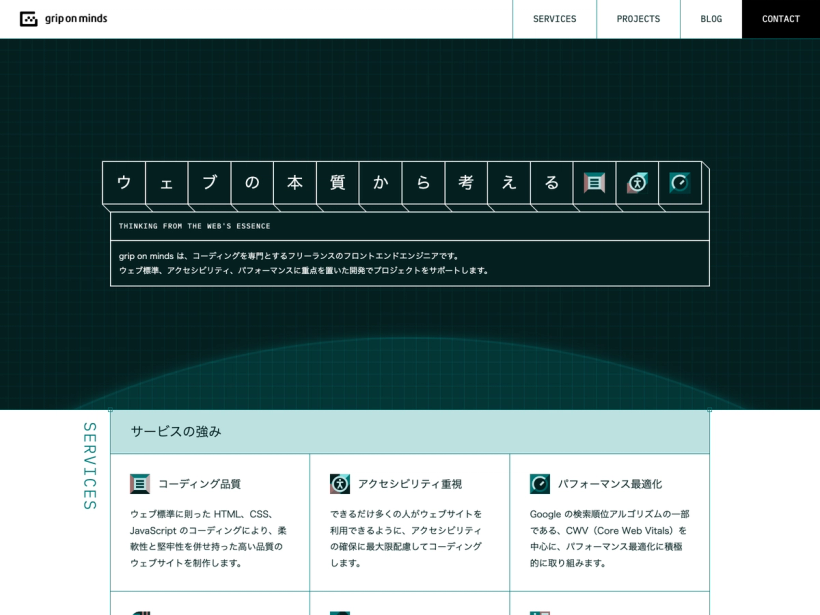Image resolution: width=820 pixels, height=615 pixels.
Task: Click the description mentioning HTML, CSS, JavaScript
Action: [x=208, y=538]
